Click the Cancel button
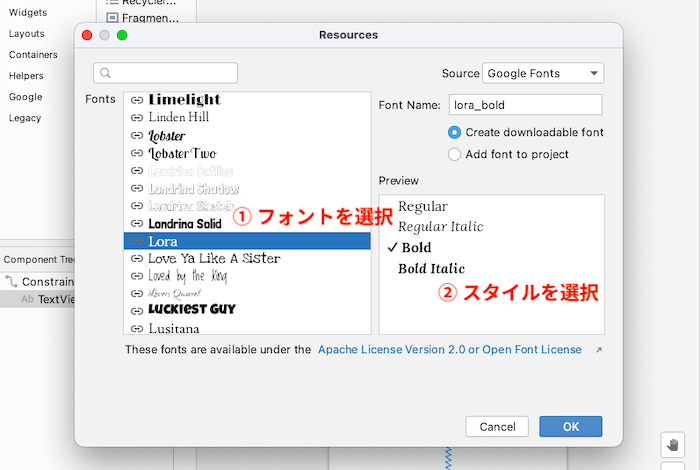This screenshot has width=700, height=470. click(x=497, y=427)
